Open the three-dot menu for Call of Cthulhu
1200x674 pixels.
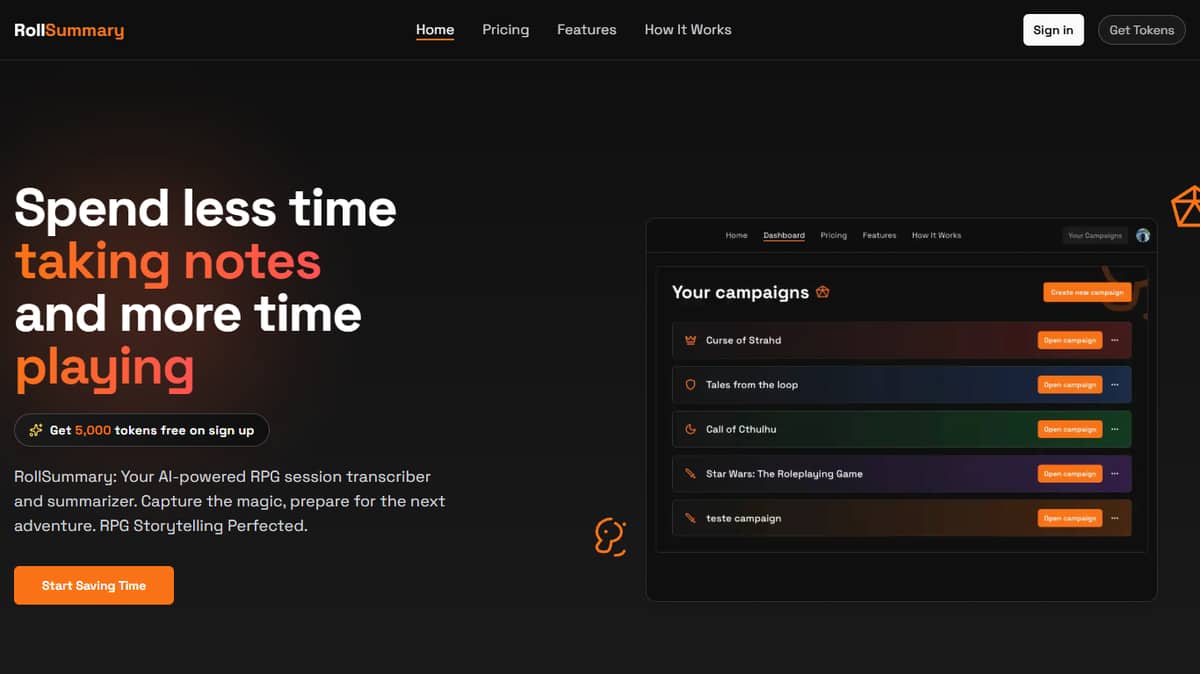tap(1115, 429)
